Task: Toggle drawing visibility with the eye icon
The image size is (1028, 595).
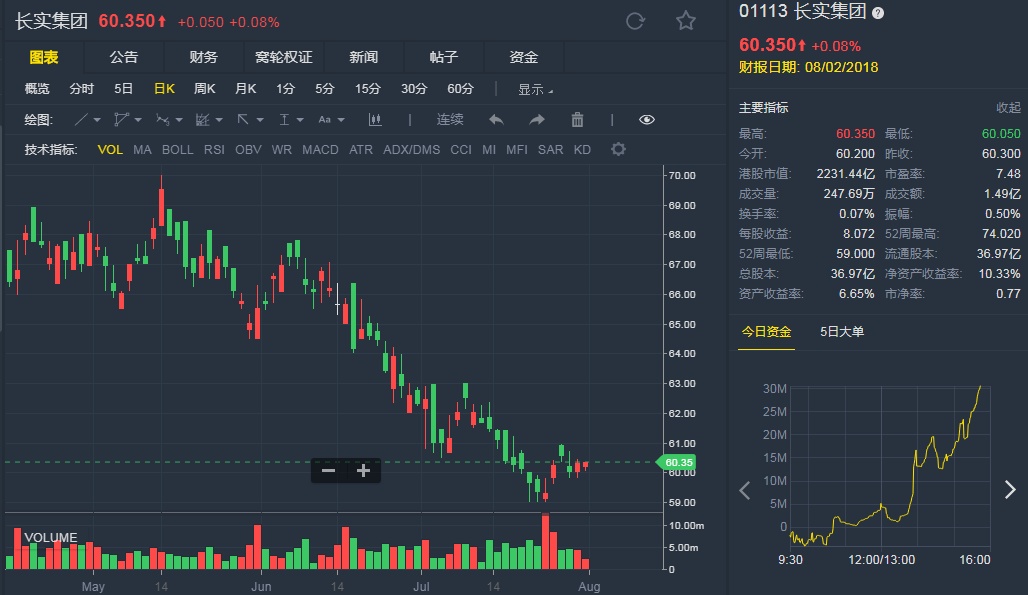Action: 647,120
